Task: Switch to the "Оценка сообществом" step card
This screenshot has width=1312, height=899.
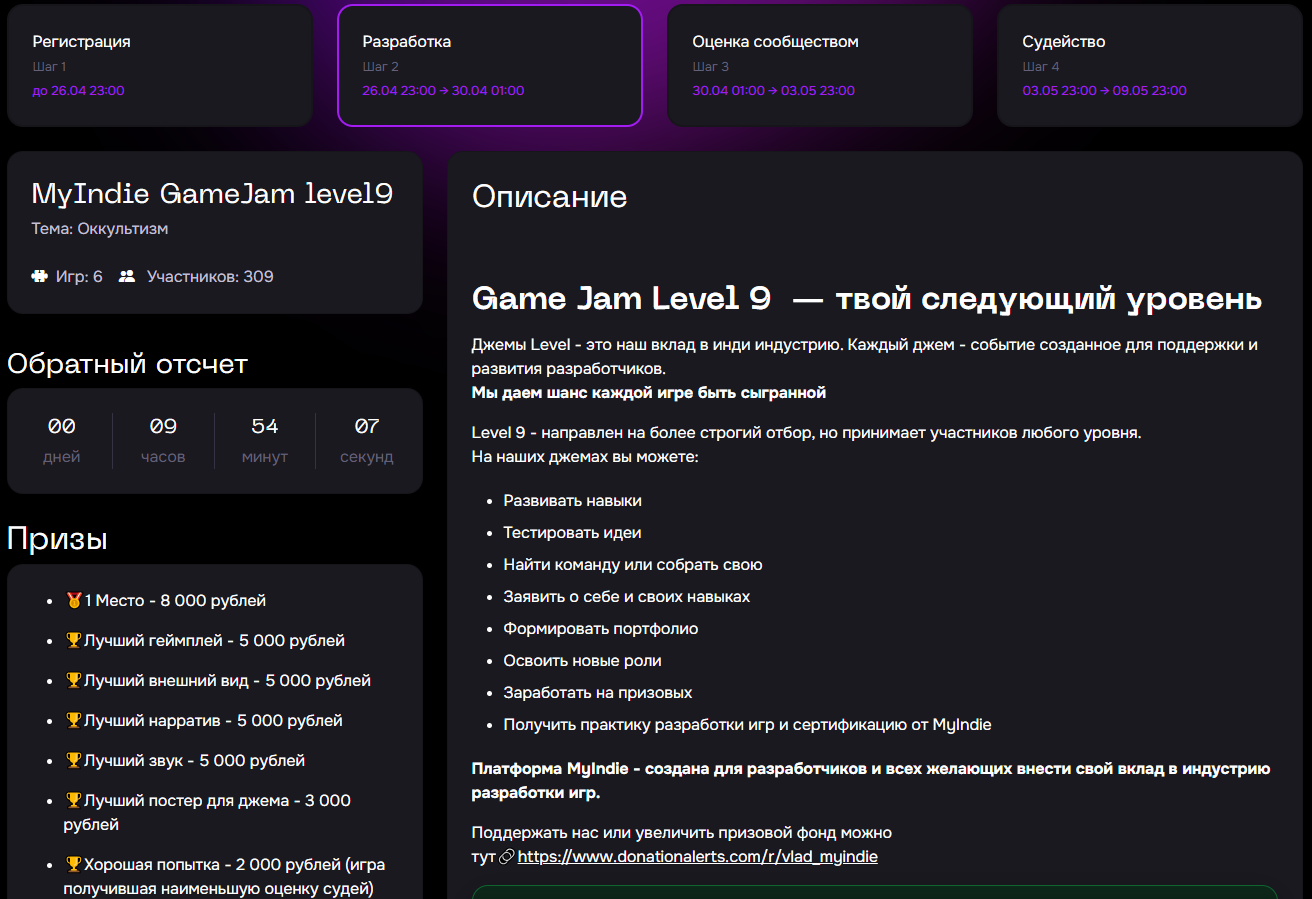Action: [x=820, y=66]
